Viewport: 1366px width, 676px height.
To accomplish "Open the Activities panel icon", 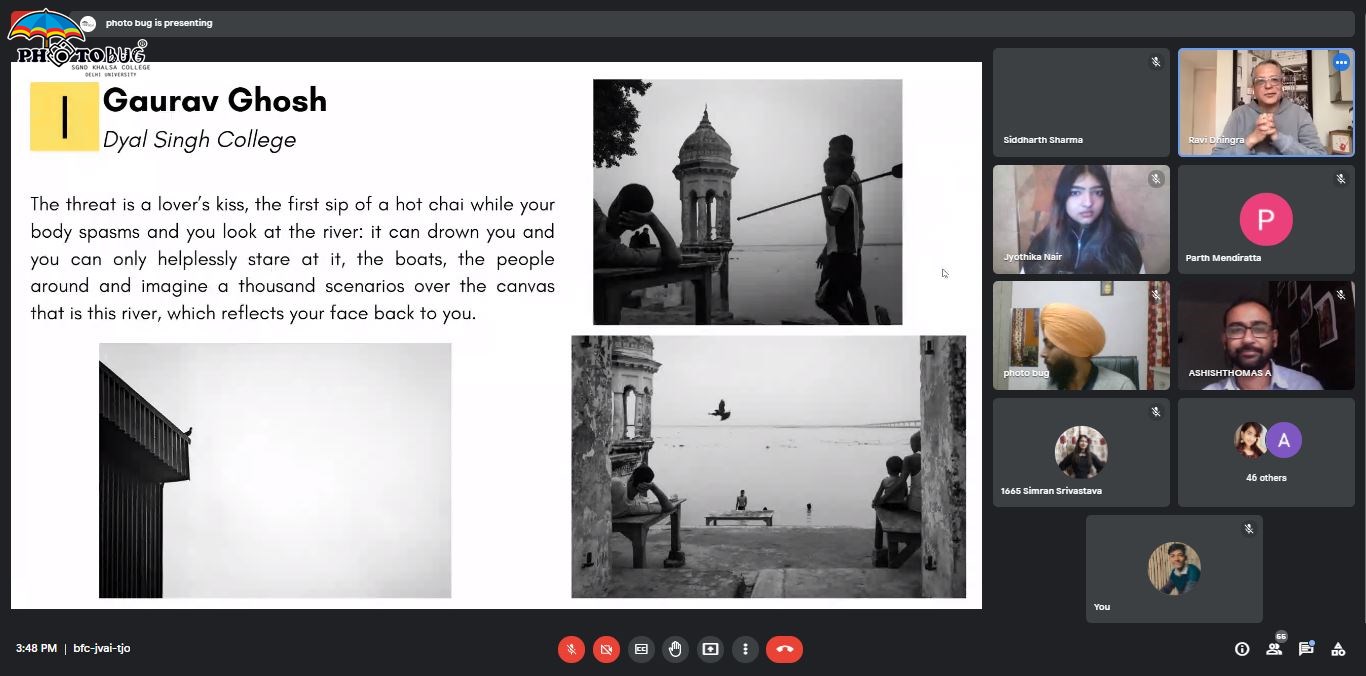I will [x=1338, y=649].
